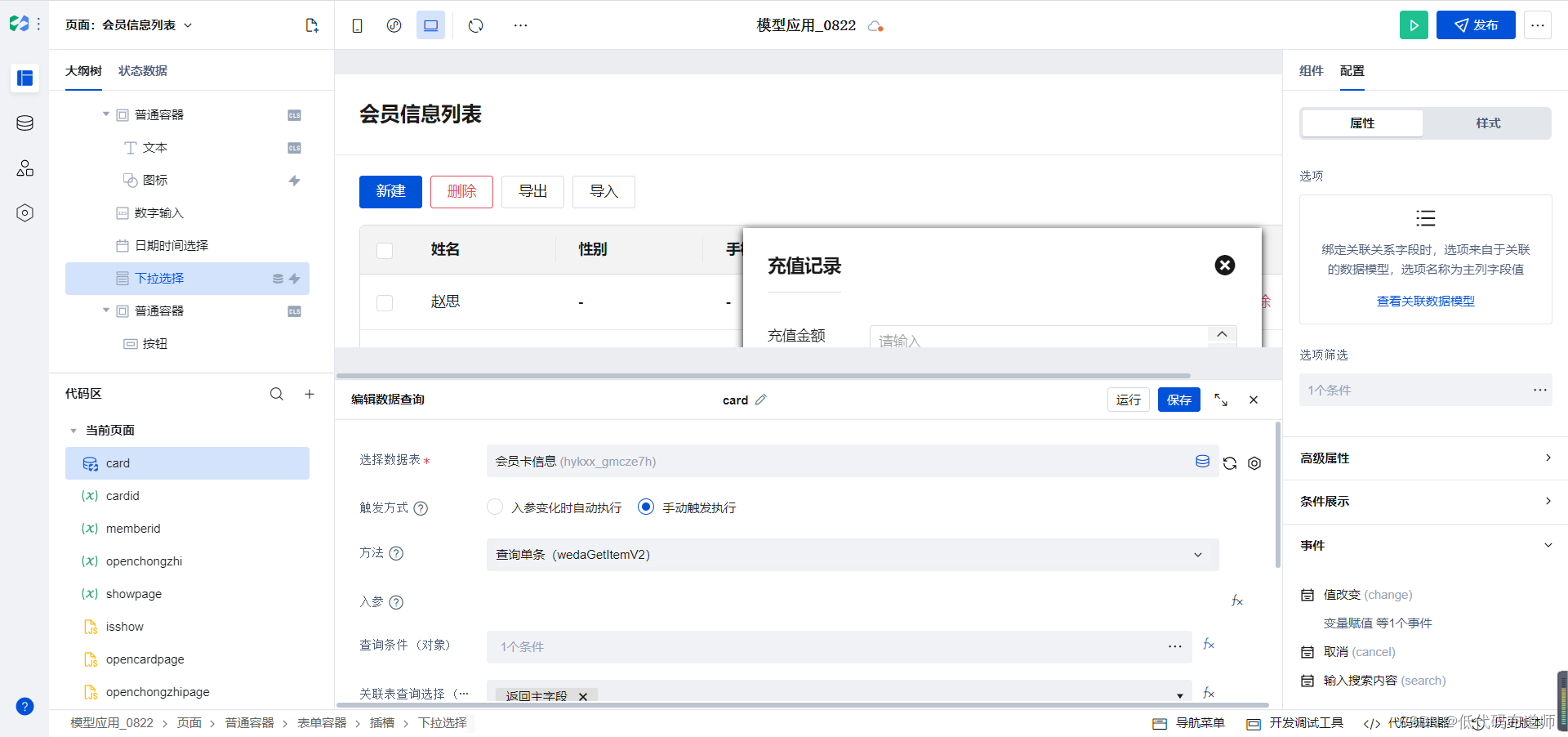1568x737 pixels.
Task: Open the toolbar more options ellipsis
Action: click(x=520, y=25)
